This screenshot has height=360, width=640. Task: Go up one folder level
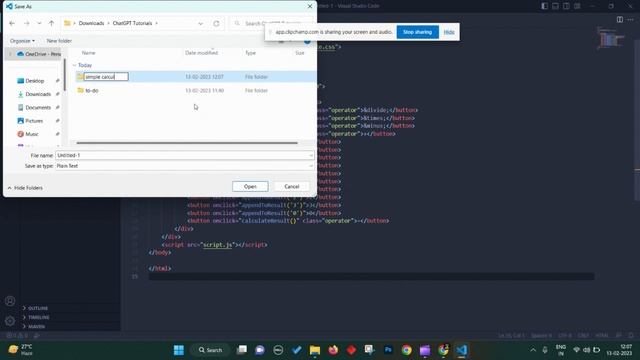coord(51,23)
